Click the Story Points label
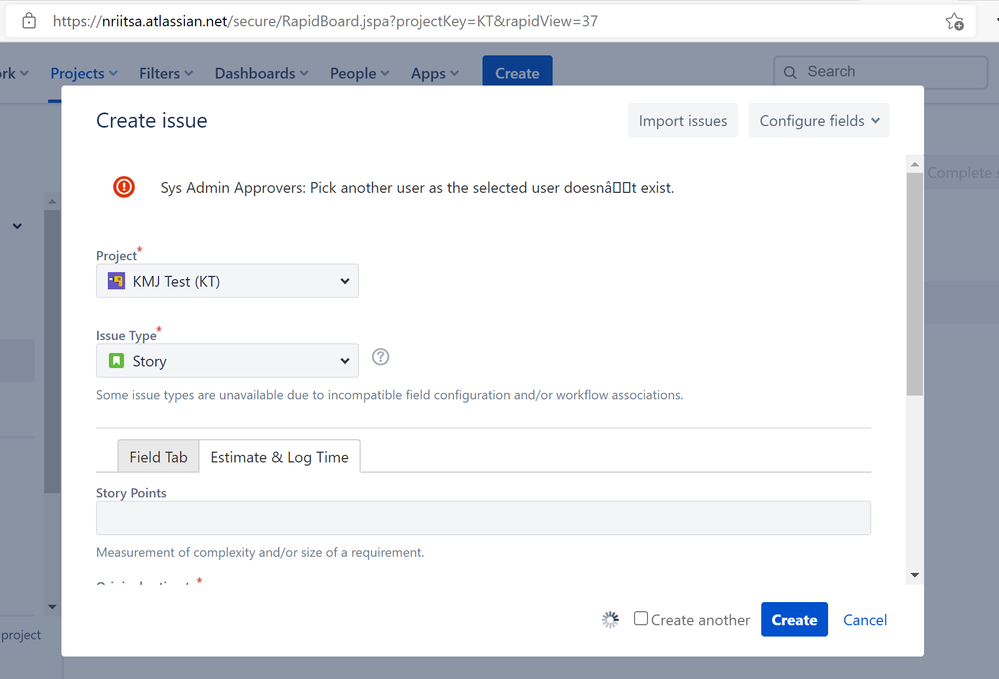 click(131, 493)
